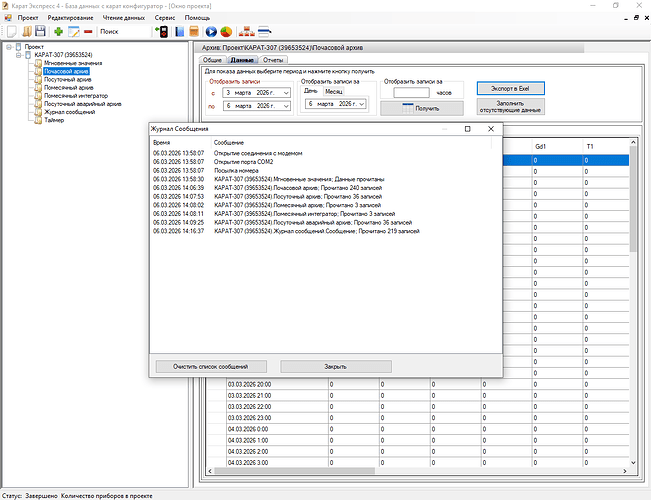651x500 pixels.
Task: Click the hours input field
Action: click(x=411, y=93)
